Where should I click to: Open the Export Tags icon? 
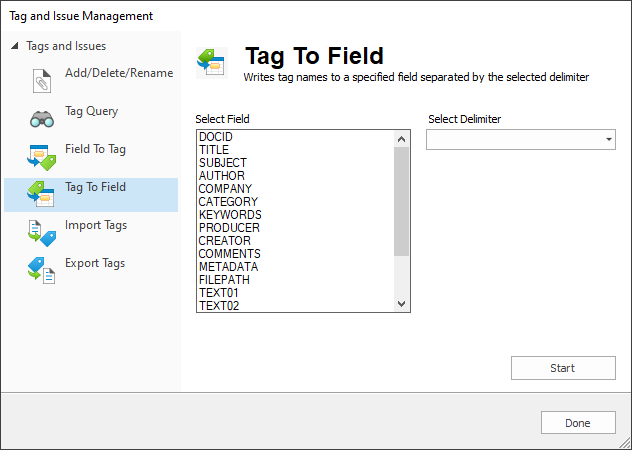tap(42, 271)
